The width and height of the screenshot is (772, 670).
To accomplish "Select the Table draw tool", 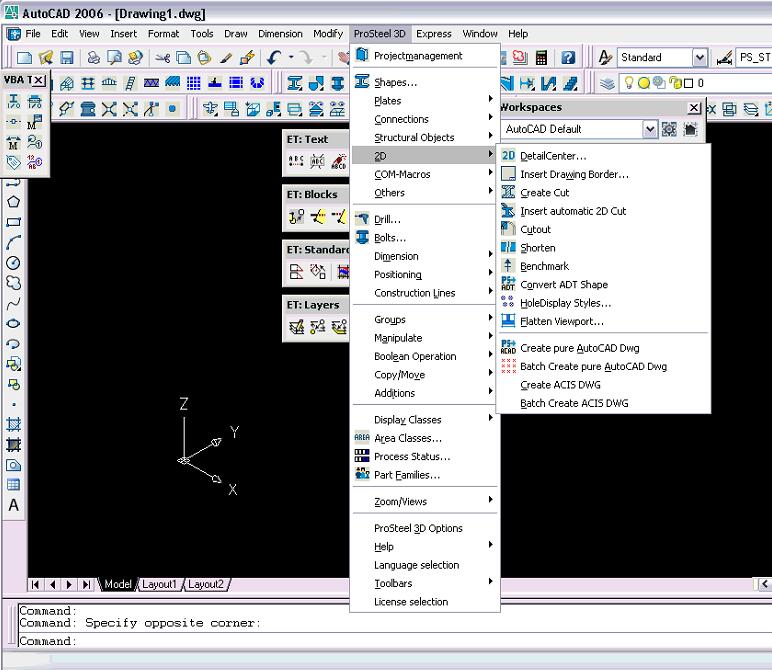I will 13,485.
